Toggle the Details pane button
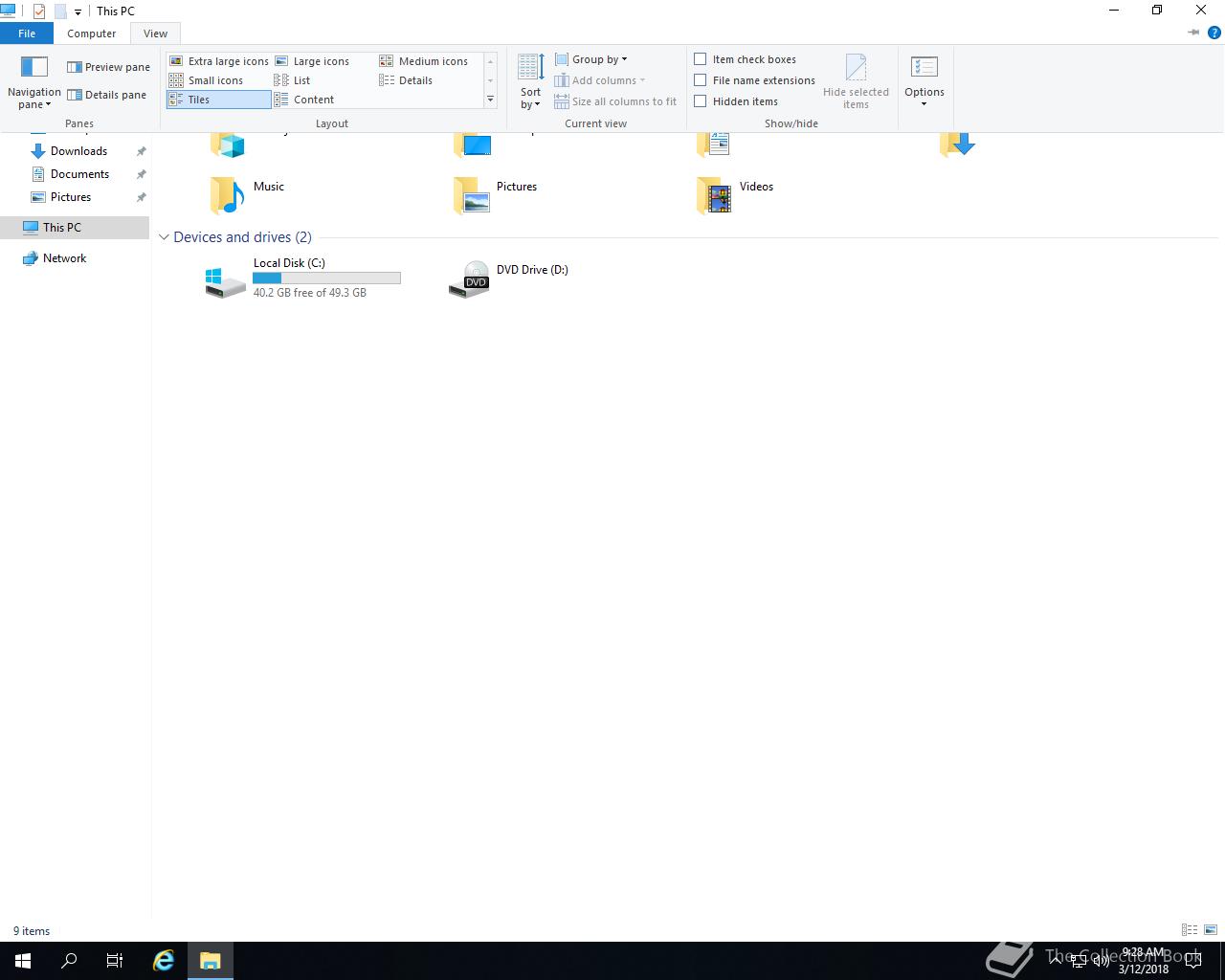Screen dimensions: 1225x980 tap(106, 95)
